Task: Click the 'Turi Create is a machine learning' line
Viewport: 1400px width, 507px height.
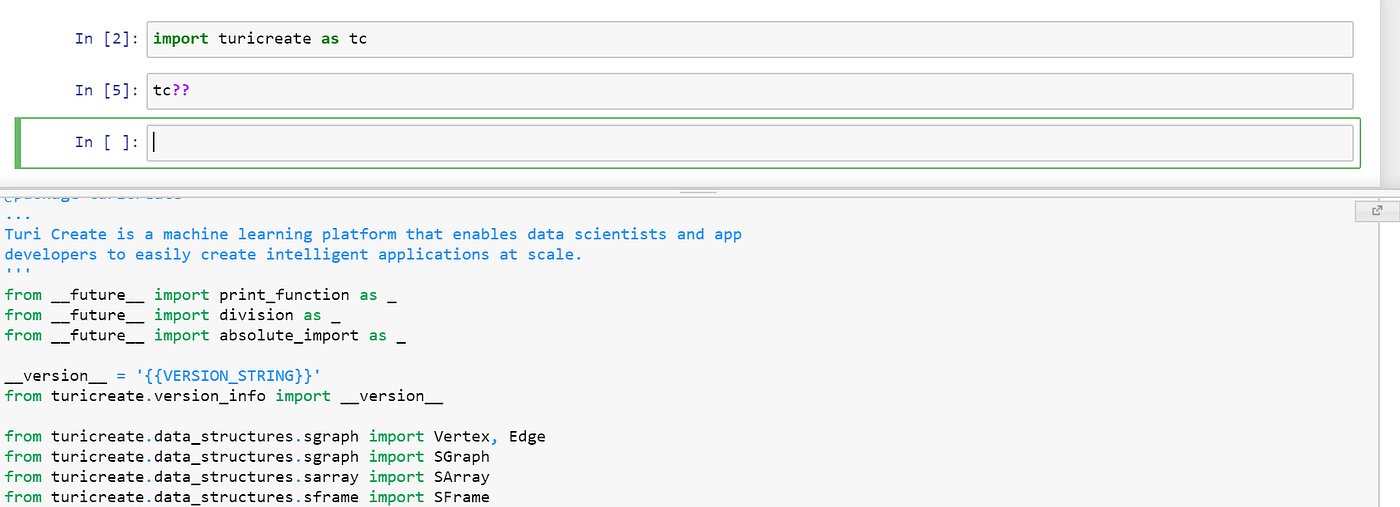Action: click(x=373, y=234)
